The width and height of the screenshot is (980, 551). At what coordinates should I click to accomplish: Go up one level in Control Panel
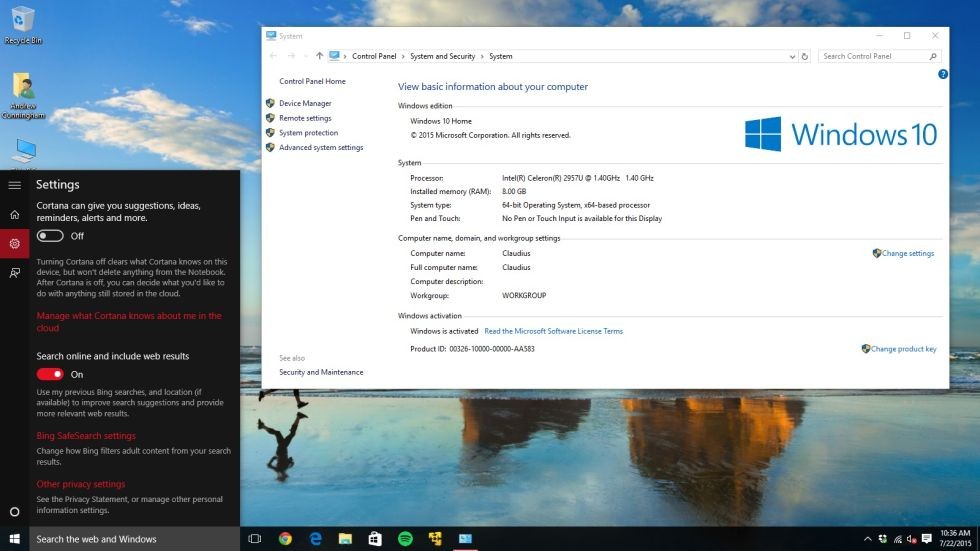click(x=319, y=56)
